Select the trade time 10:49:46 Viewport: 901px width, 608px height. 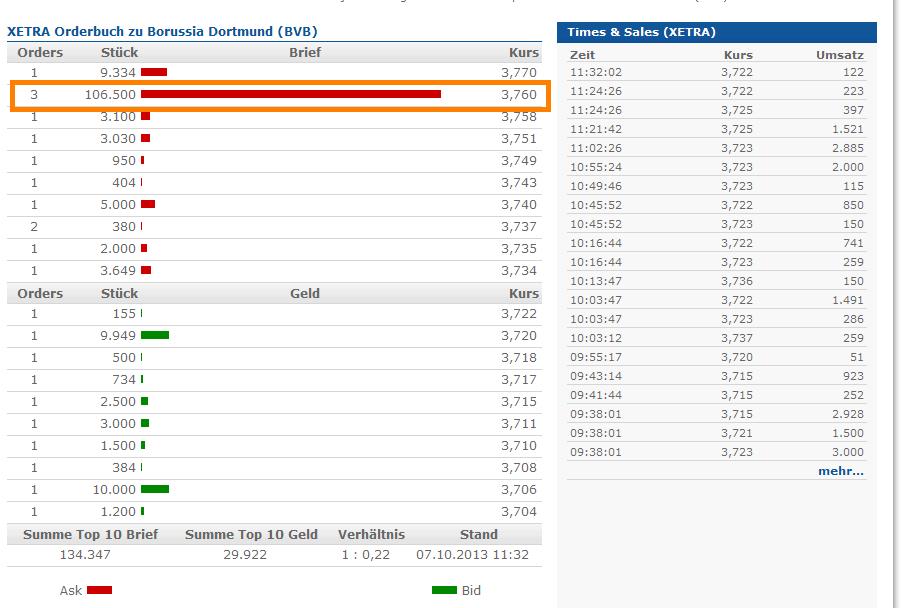(x=596, y=186)
